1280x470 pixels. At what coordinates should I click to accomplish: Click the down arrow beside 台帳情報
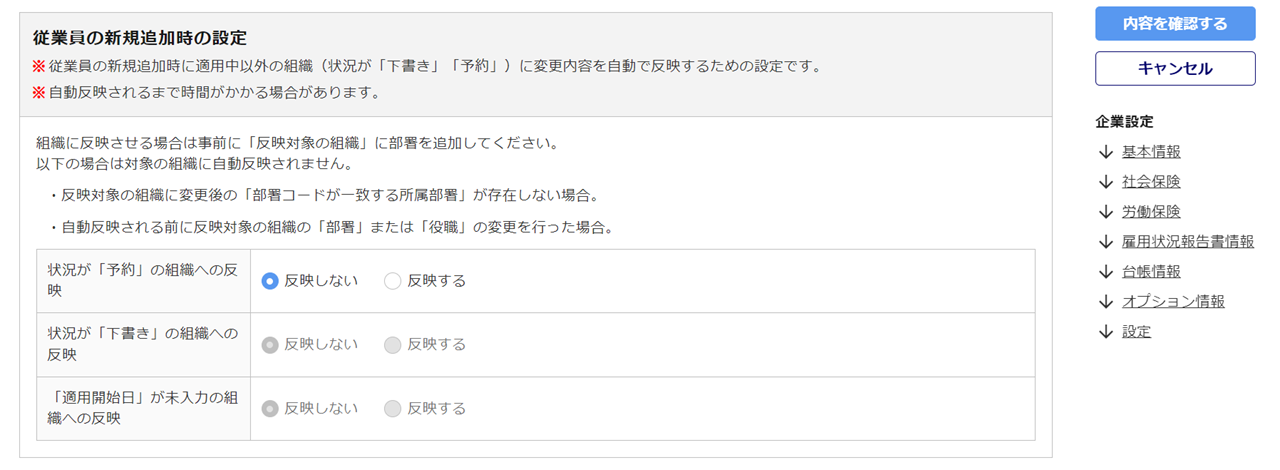coord(1105,272)
